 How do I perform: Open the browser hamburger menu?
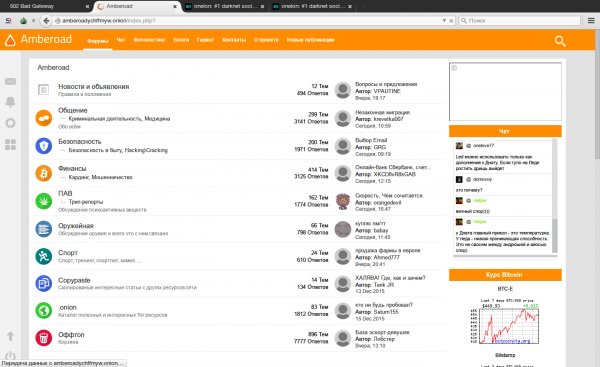click(x=591, y=21)
